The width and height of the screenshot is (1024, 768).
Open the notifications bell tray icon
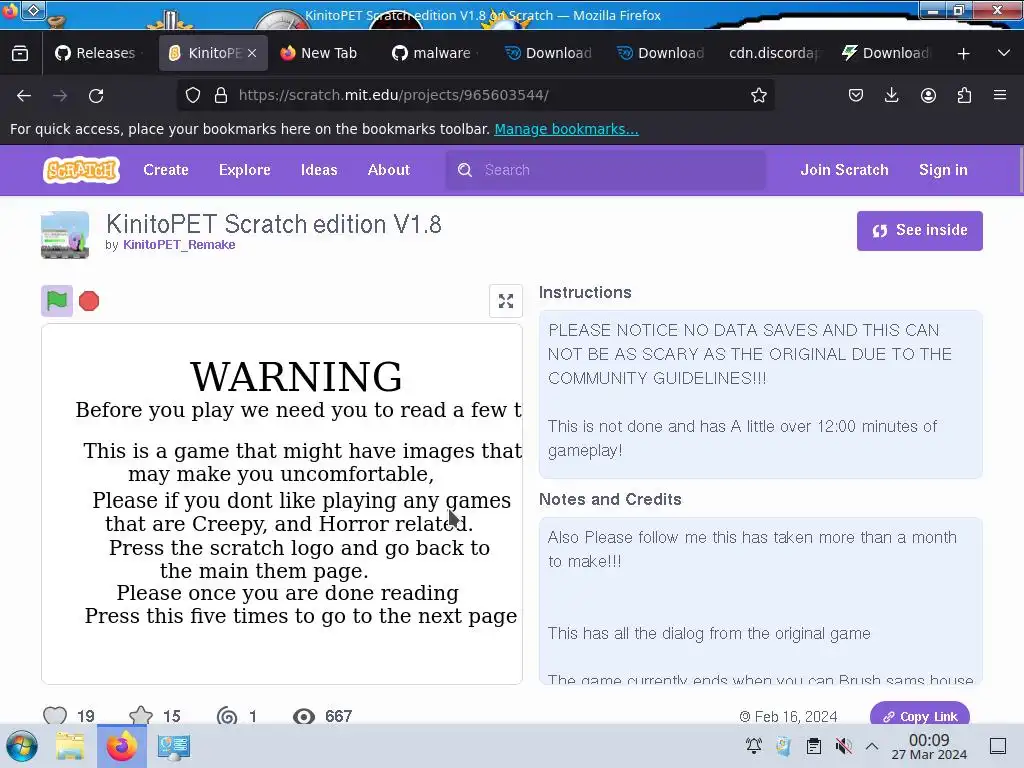click(x=754, y=745)
